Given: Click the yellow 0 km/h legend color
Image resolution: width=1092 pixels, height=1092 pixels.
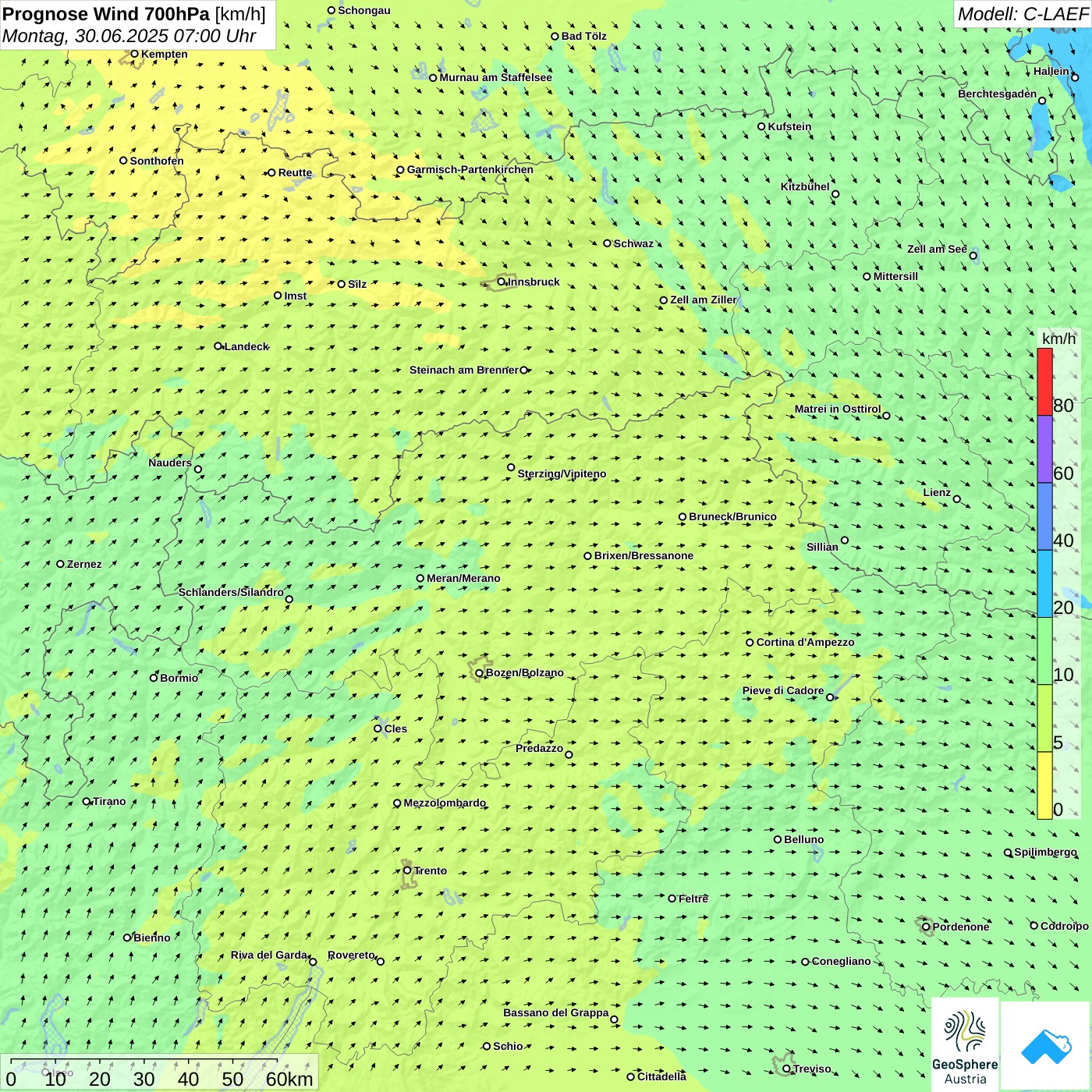Looking at the screenshot, I should click(x=1044, y=785).
